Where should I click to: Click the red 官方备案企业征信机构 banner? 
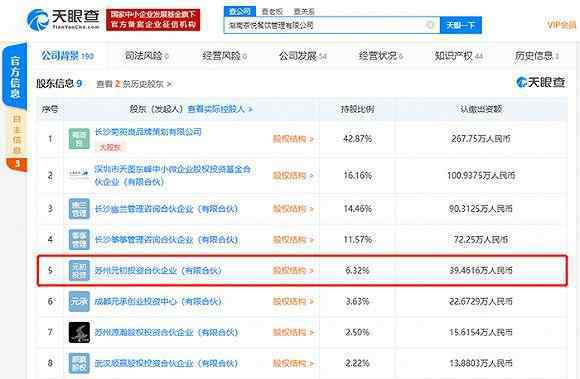click(153, 20)
